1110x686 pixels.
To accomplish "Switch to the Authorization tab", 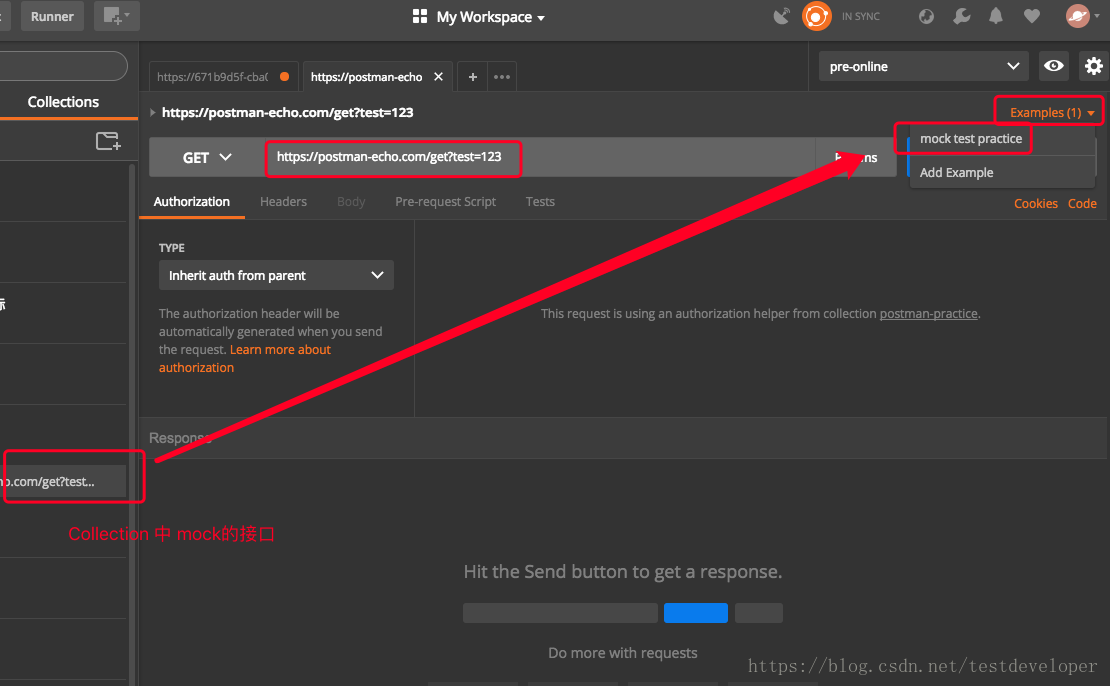I will click(x=192, y=202).
